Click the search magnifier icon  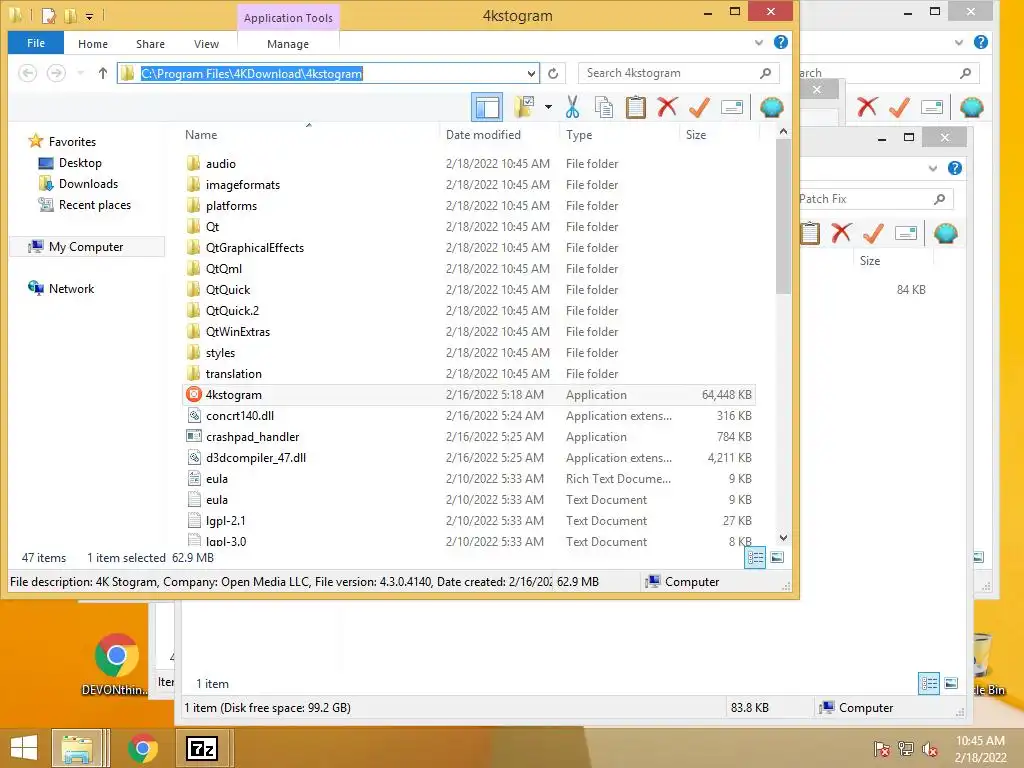point(765,73)
